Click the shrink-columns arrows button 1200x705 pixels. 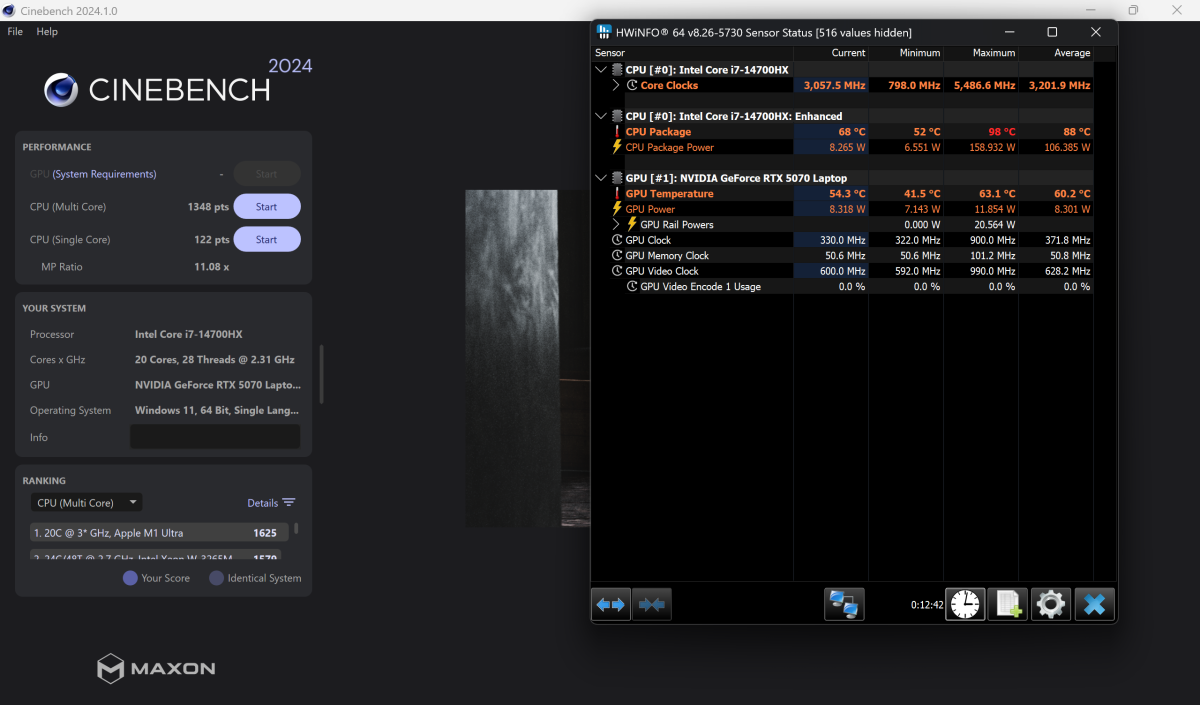point(652,604)
